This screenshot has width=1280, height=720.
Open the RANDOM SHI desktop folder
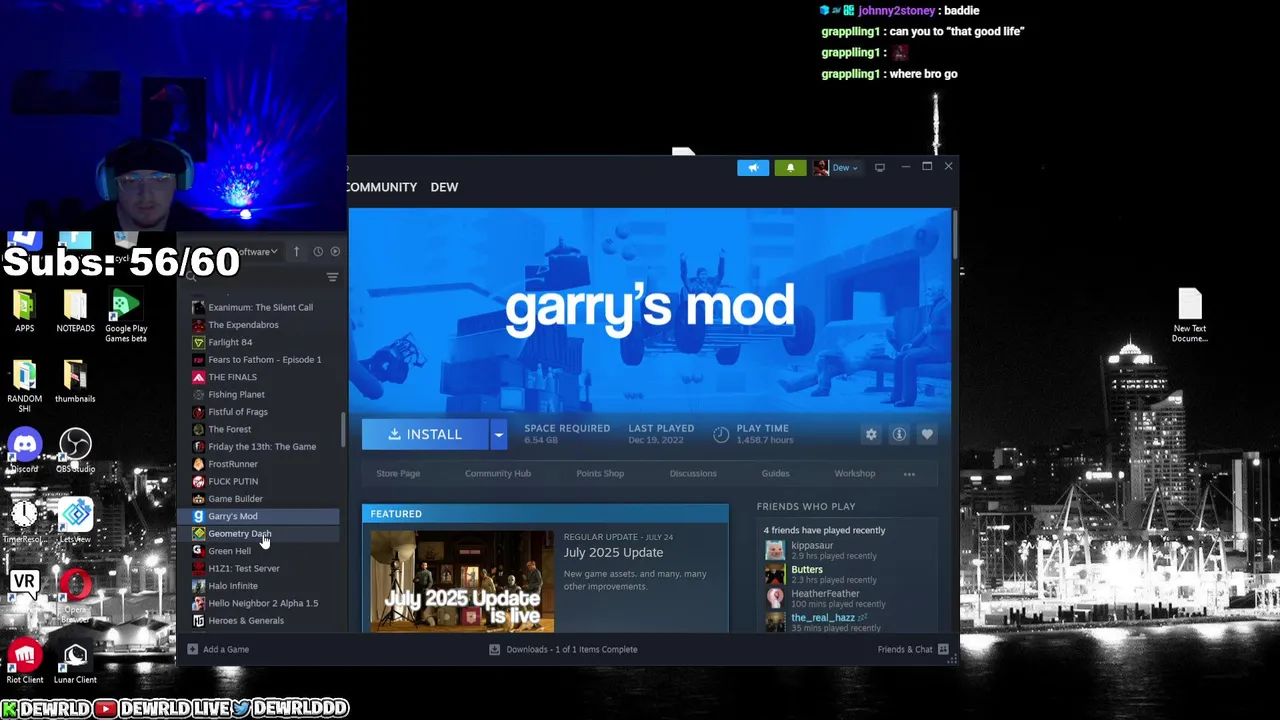tap(25, 386)
